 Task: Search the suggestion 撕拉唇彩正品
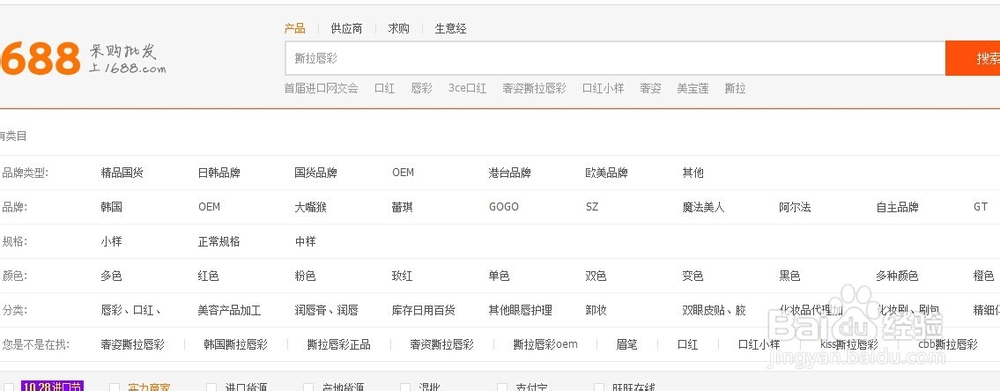click(x=339, y=344)
